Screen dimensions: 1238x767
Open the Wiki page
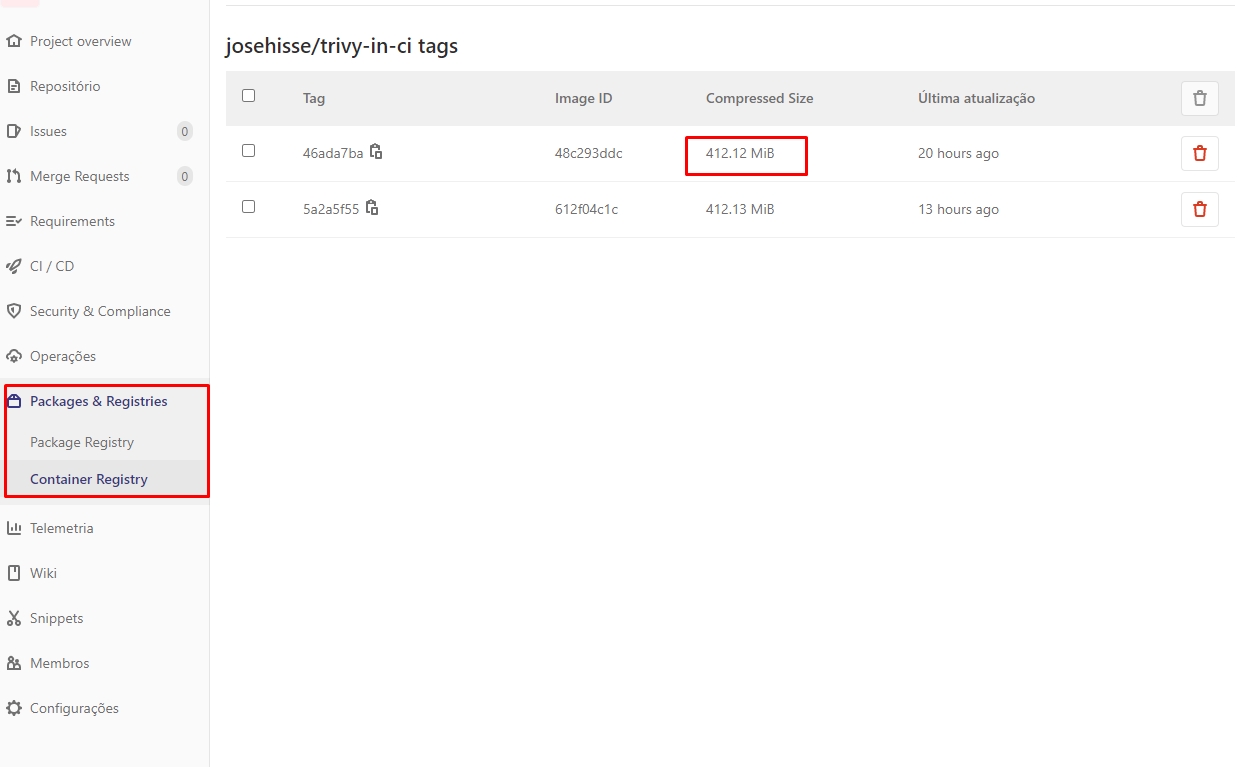pos(43,574)
